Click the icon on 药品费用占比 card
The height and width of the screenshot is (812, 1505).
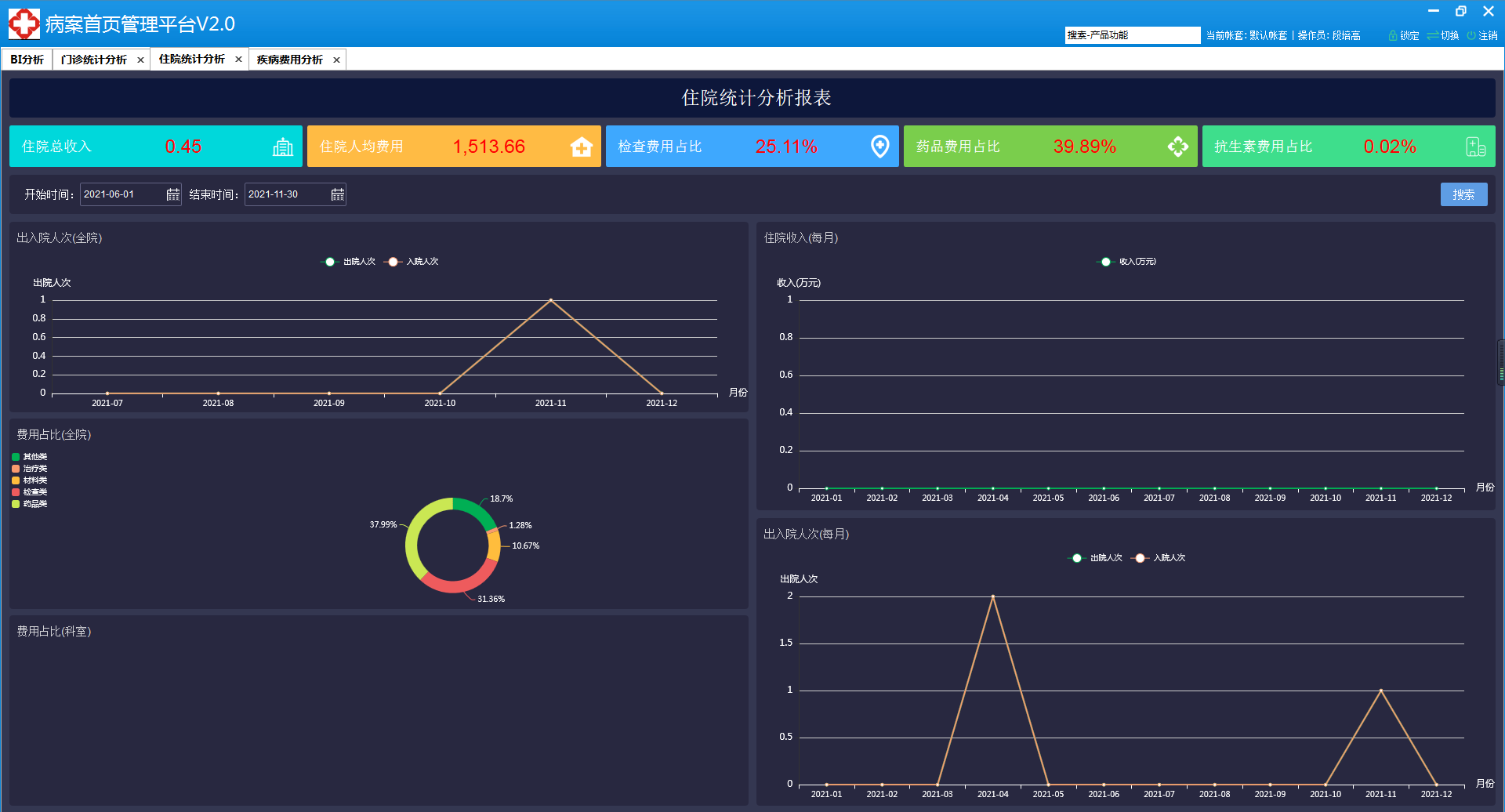point(1177,147)
